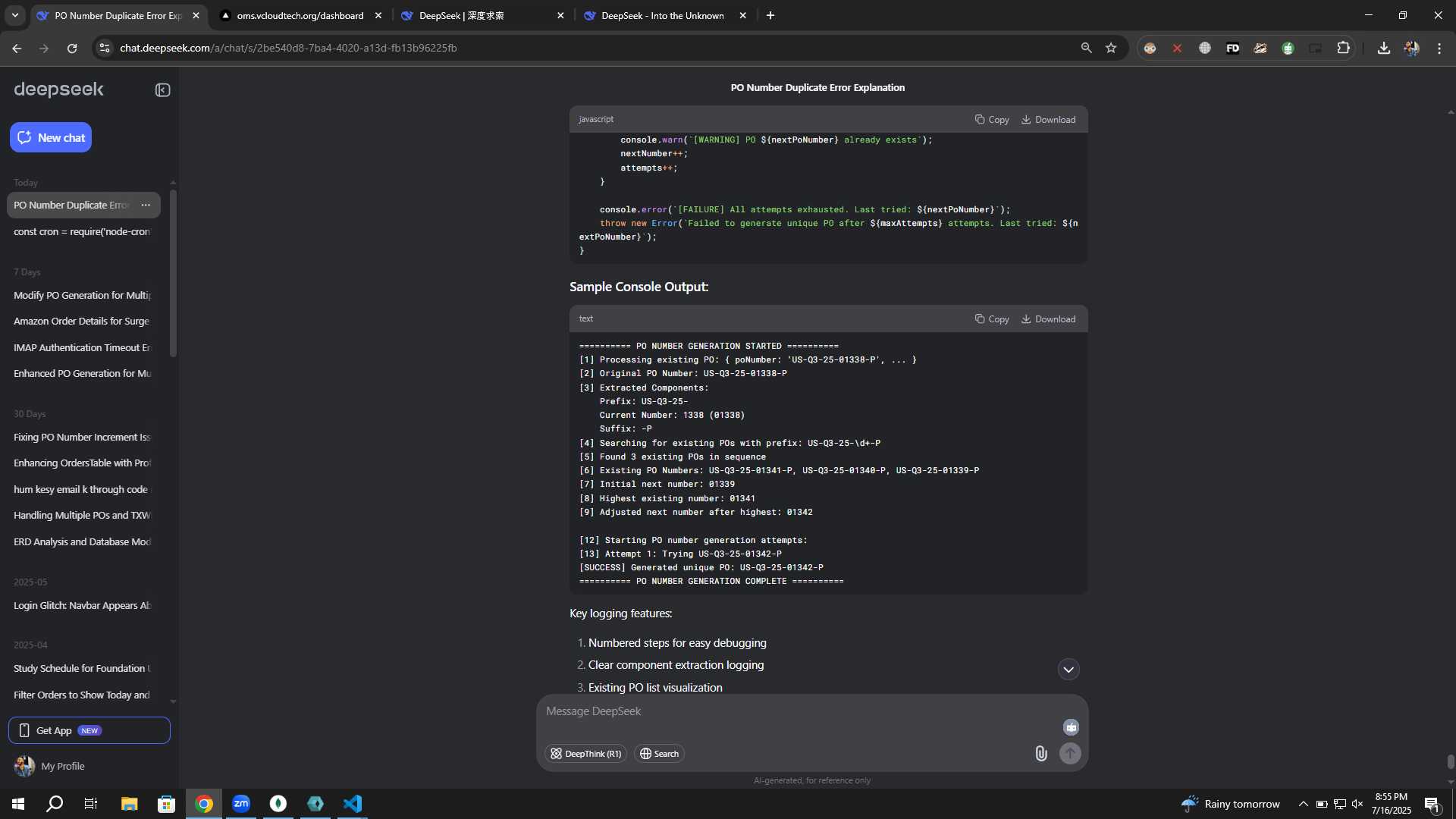Copy the text console output block
Image resolution: width=1456 pixels, height=819 pixels.
click(x=992, y=319)
